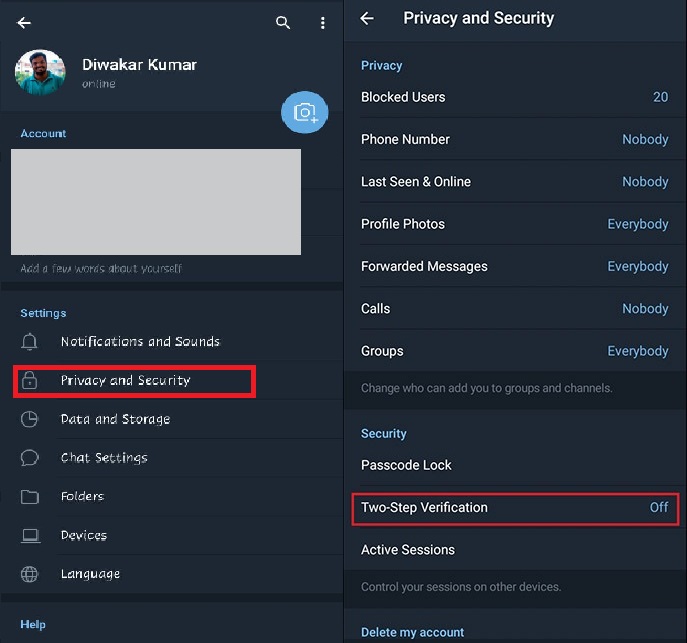Viewport: 687px width, 643px height.
Task: Open Blocked Users list
Action: click(514, 97)
